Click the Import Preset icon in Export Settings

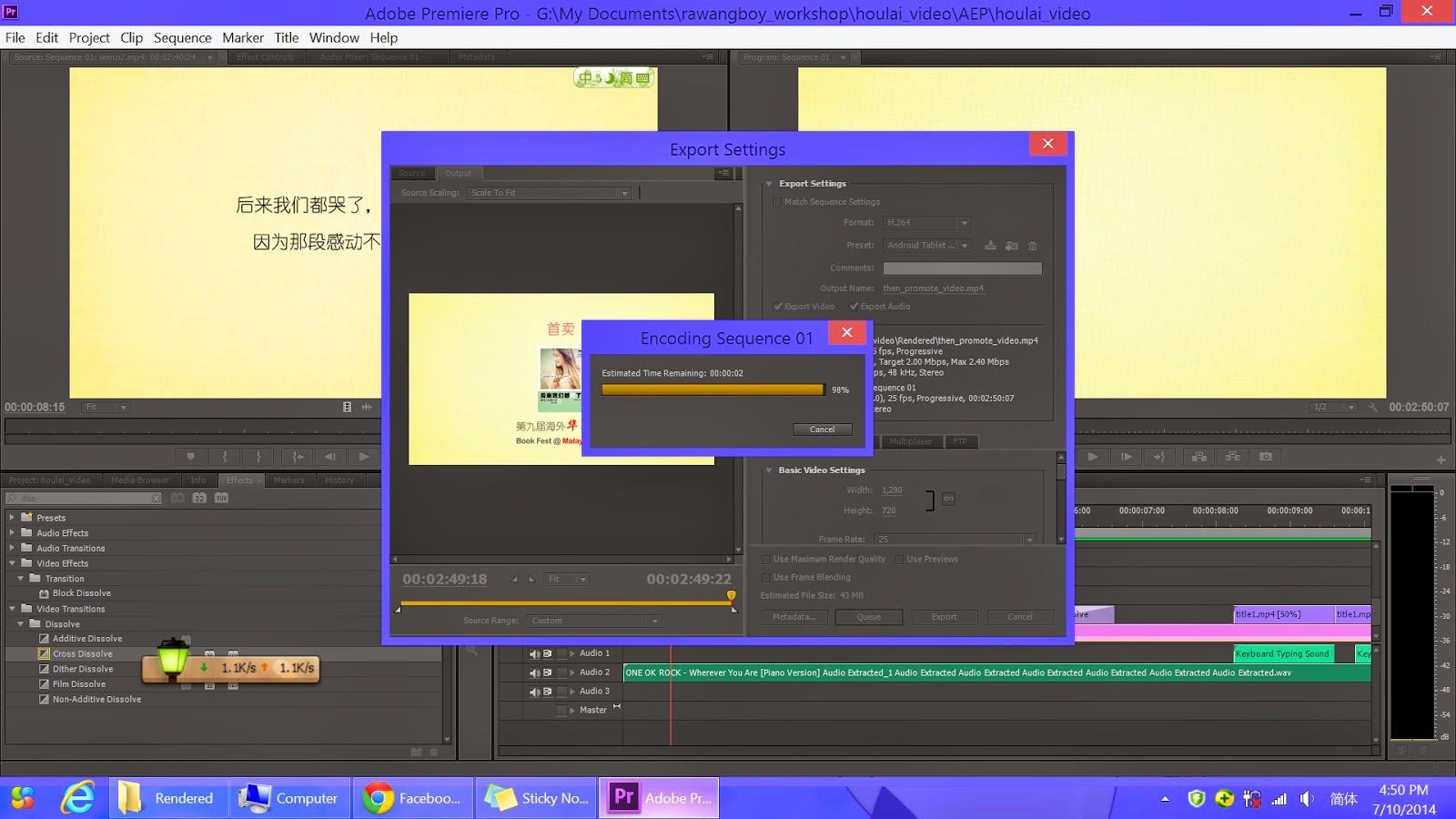pos(1012,245)
